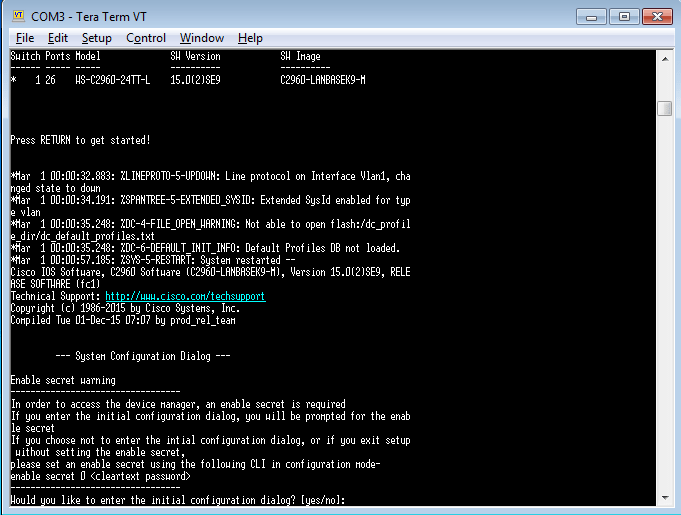Click the scrollbar up arrow

click(x=664, y=58)
